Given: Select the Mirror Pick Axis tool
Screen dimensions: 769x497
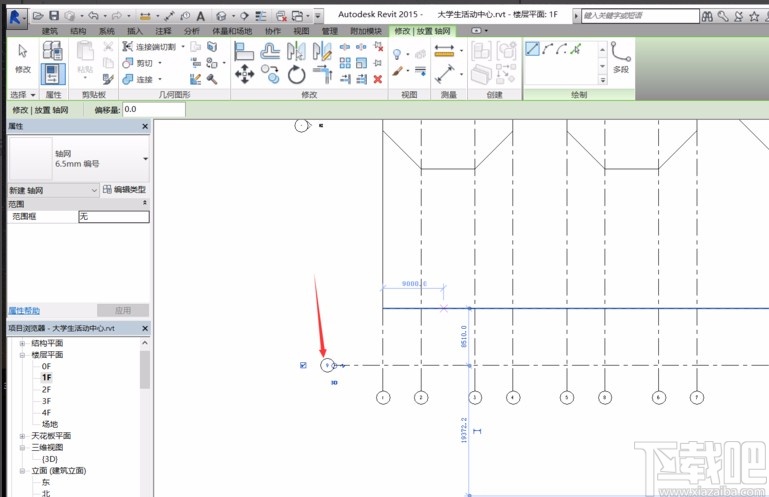Looking at the screenshot, I should coord(296,51).
